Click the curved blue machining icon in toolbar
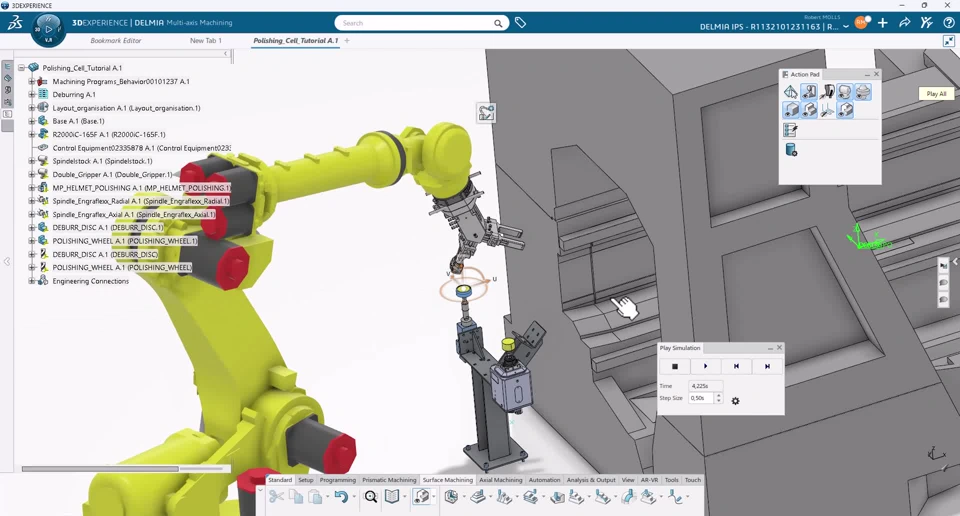Image resolution: width=960 pixels, height=516 pixels. tap(628, 496)
